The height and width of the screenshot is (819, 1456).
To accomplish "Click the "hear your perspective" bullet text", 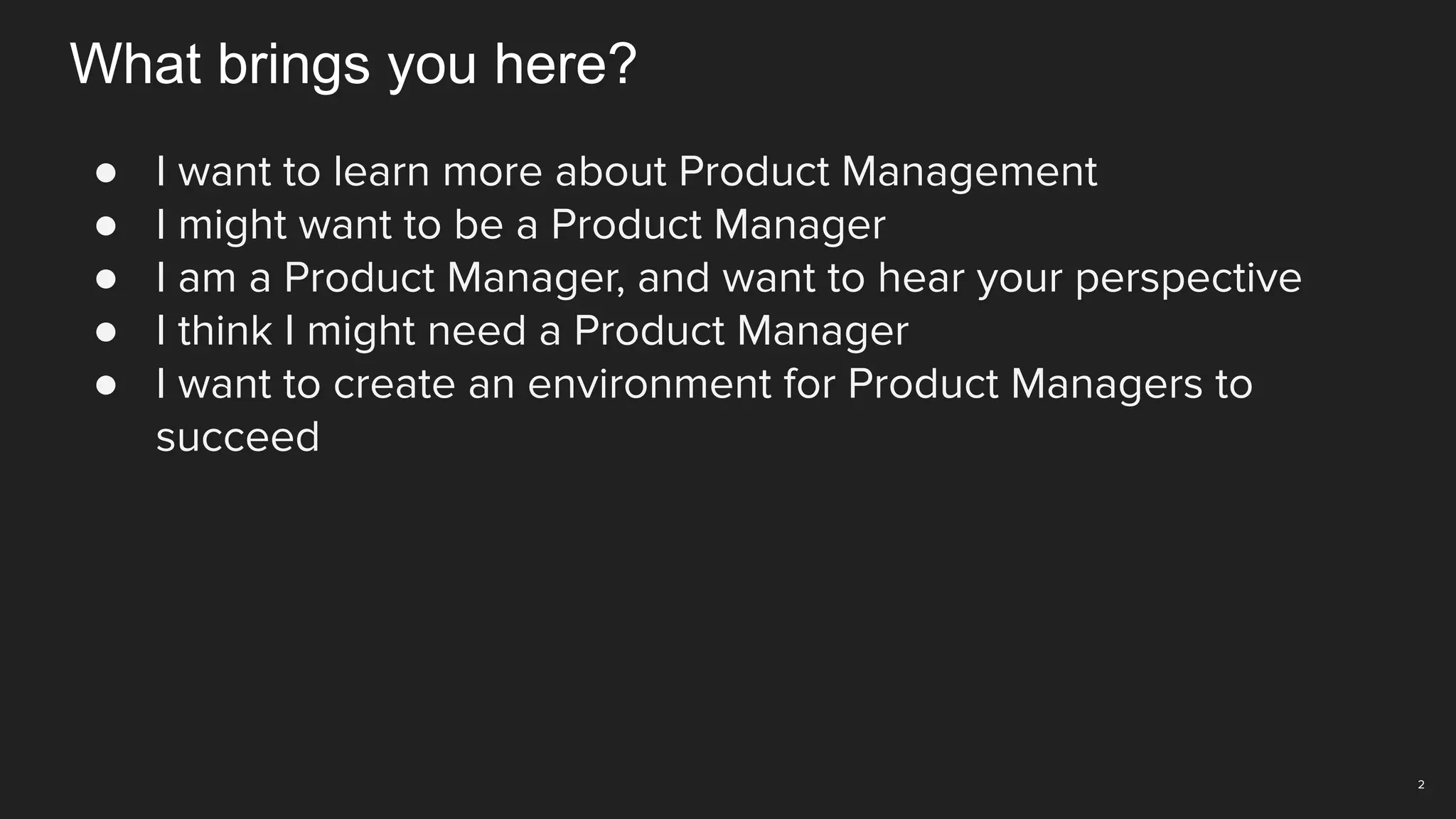I will 728,278.
